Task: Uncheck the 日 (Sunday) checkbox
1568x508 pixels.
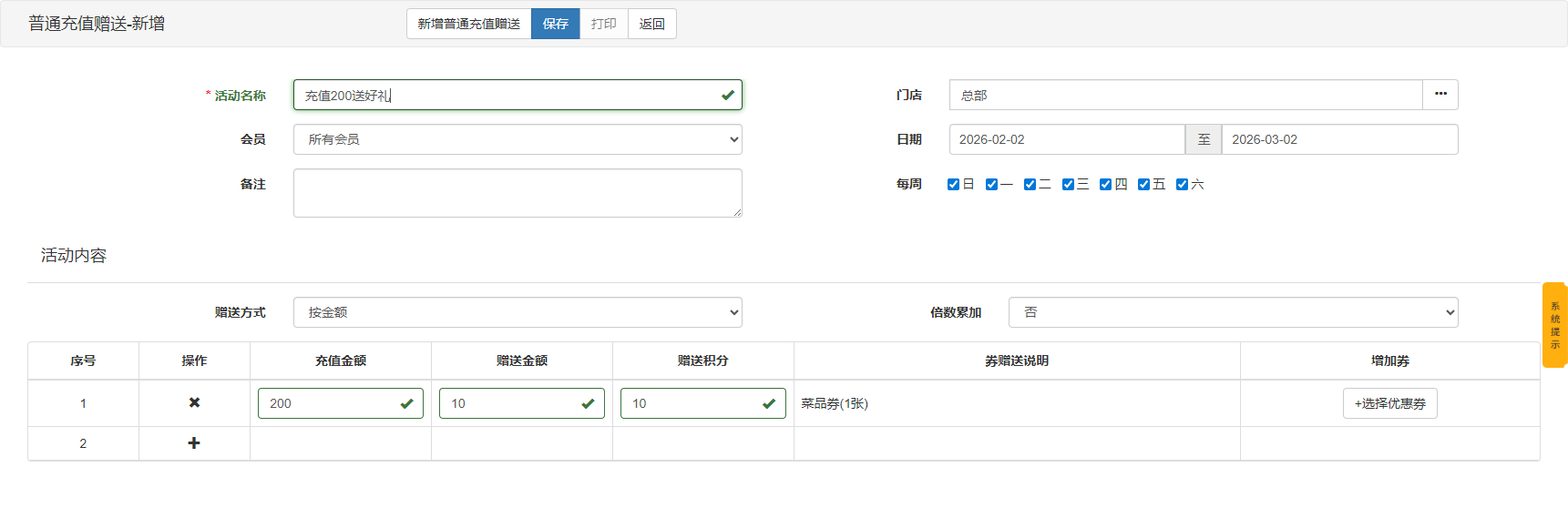Action: click(953, 185)
